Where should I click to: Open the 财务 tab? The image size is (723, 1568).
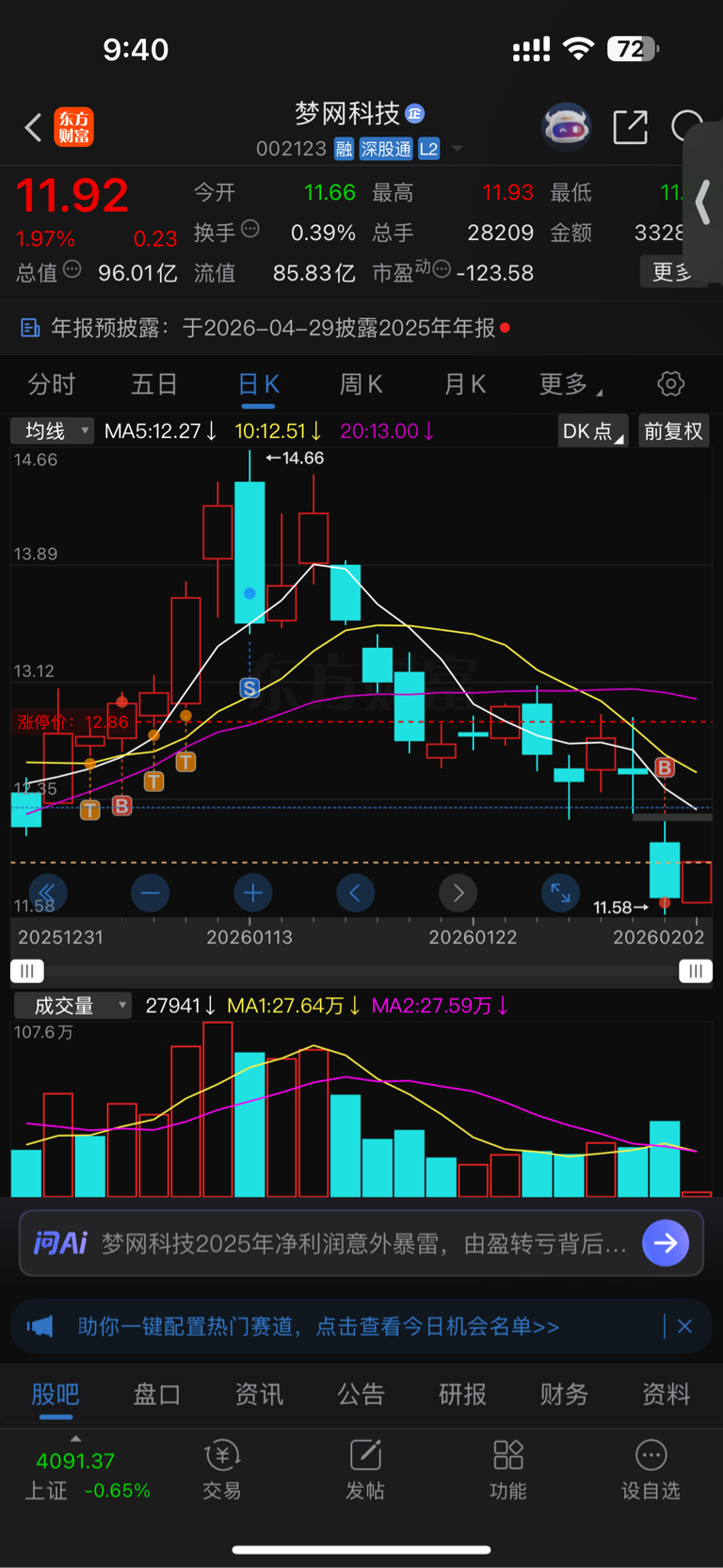coord(564,1395)
